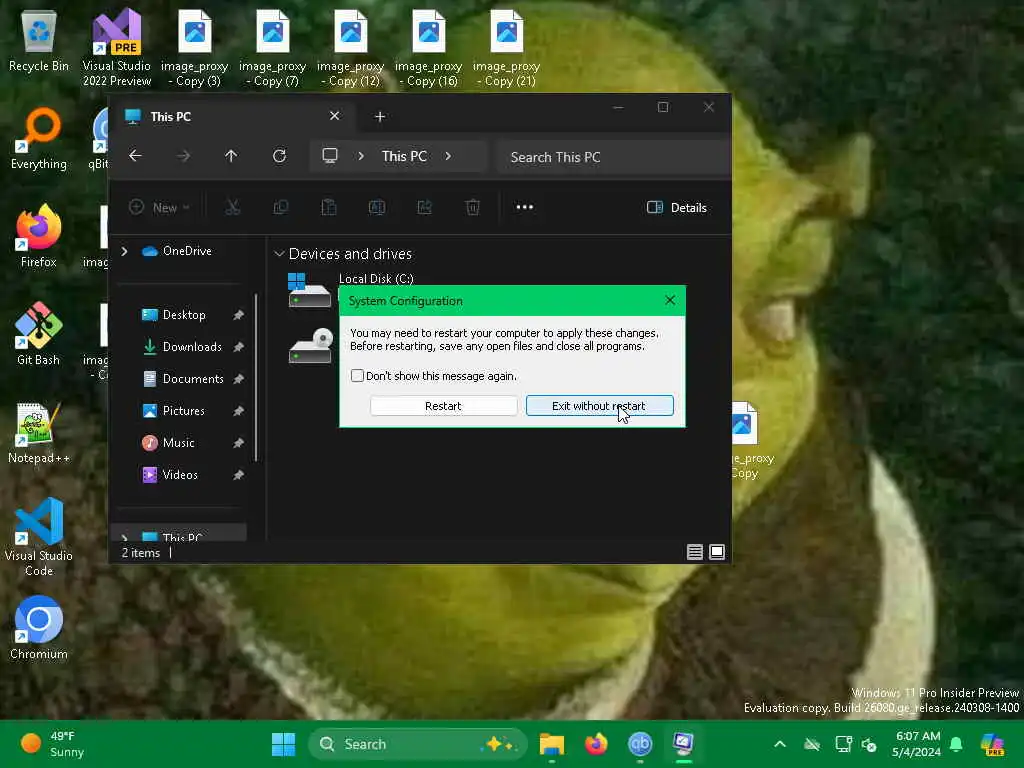Click the Paste toolbar icon
Viewport: 1024px width, 768px height.
[x=328, y=207]
